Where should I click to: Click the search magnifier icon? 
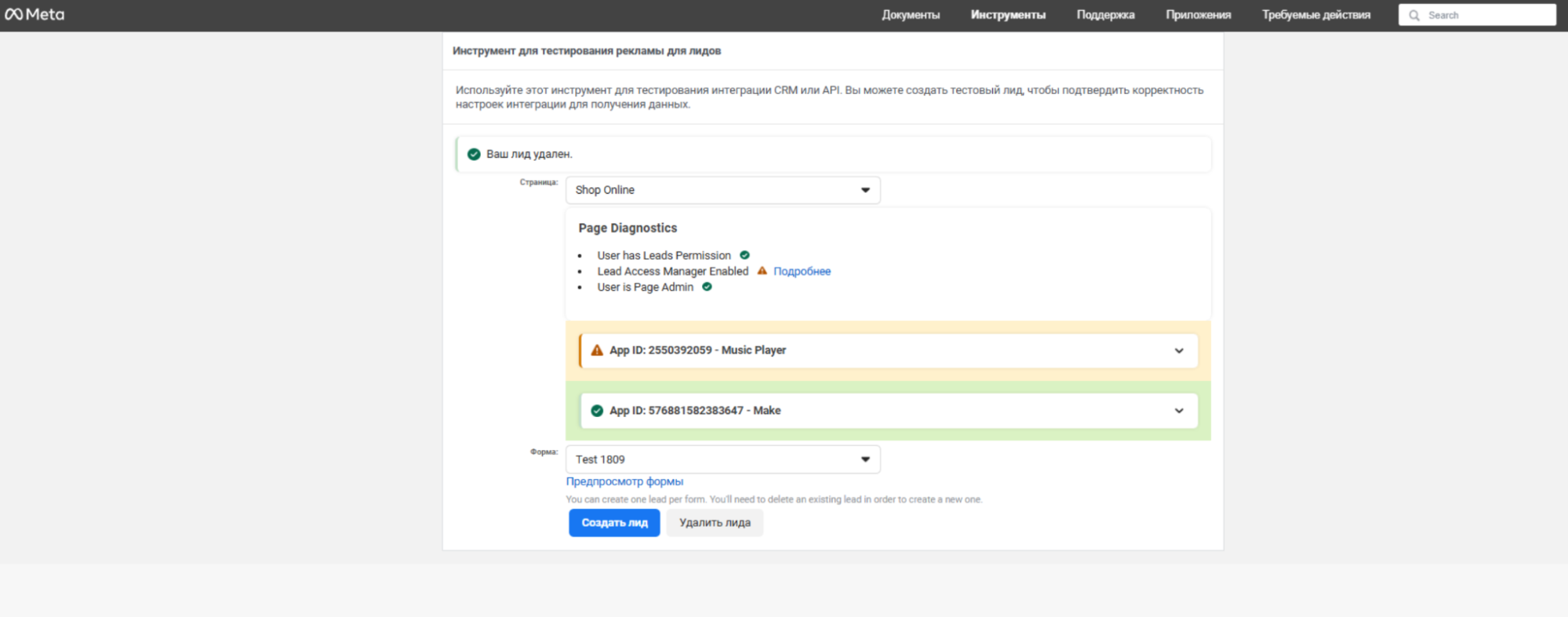pos(1414,15)
